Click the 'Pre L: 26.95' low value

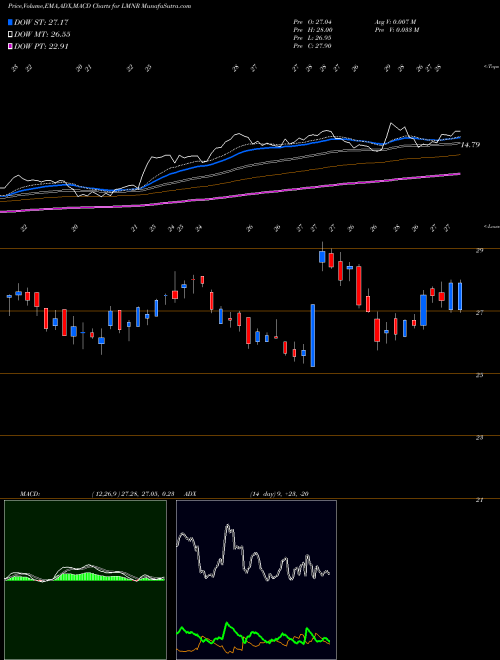tap(312, 38)
